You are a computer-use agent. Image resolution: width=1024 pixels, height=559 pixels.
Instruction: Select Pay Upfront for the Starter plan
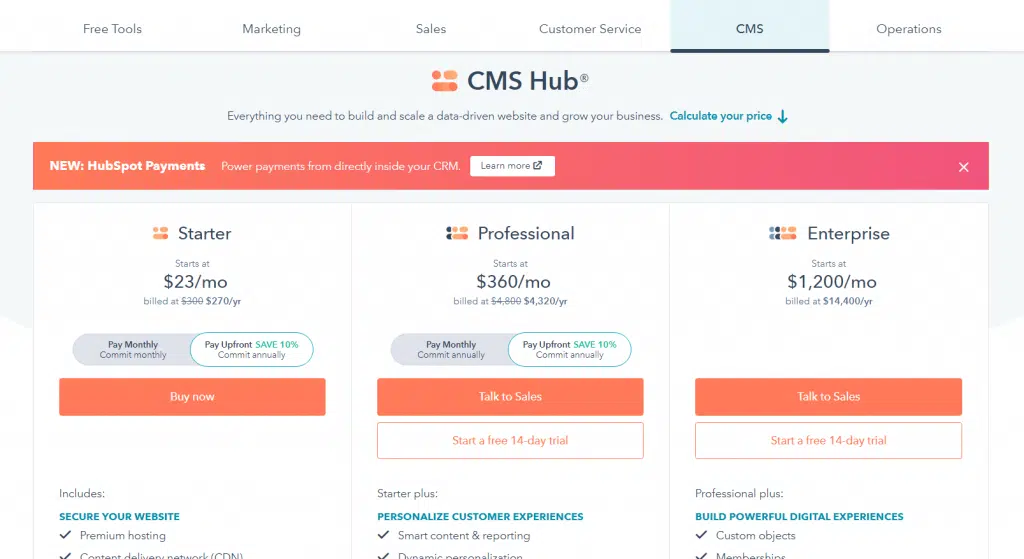pos(251,349)
